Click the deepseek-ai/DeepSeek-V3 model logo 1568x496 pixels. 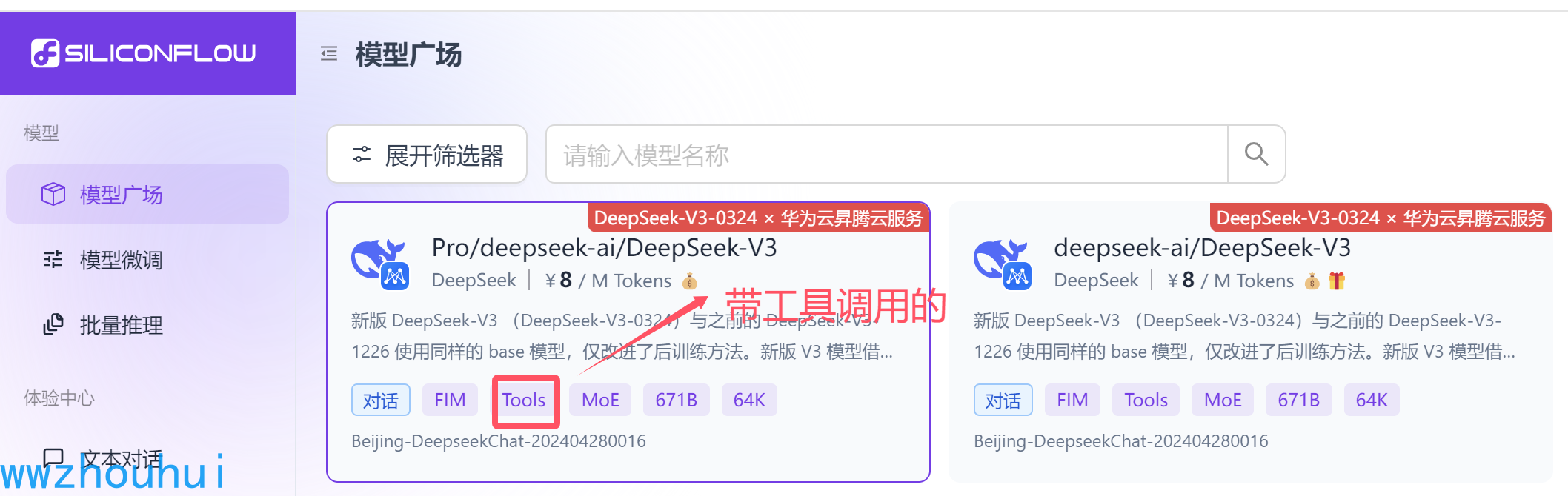tap(1003, 264)
